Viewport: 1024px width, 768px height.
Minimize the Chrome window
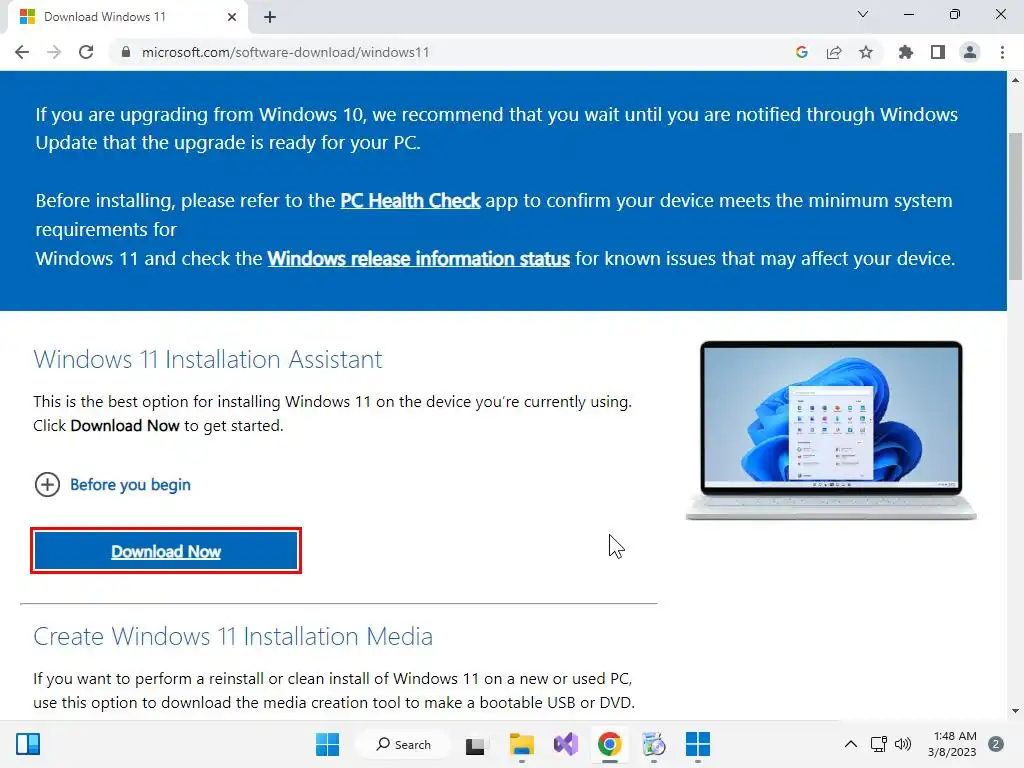(909, 14)
